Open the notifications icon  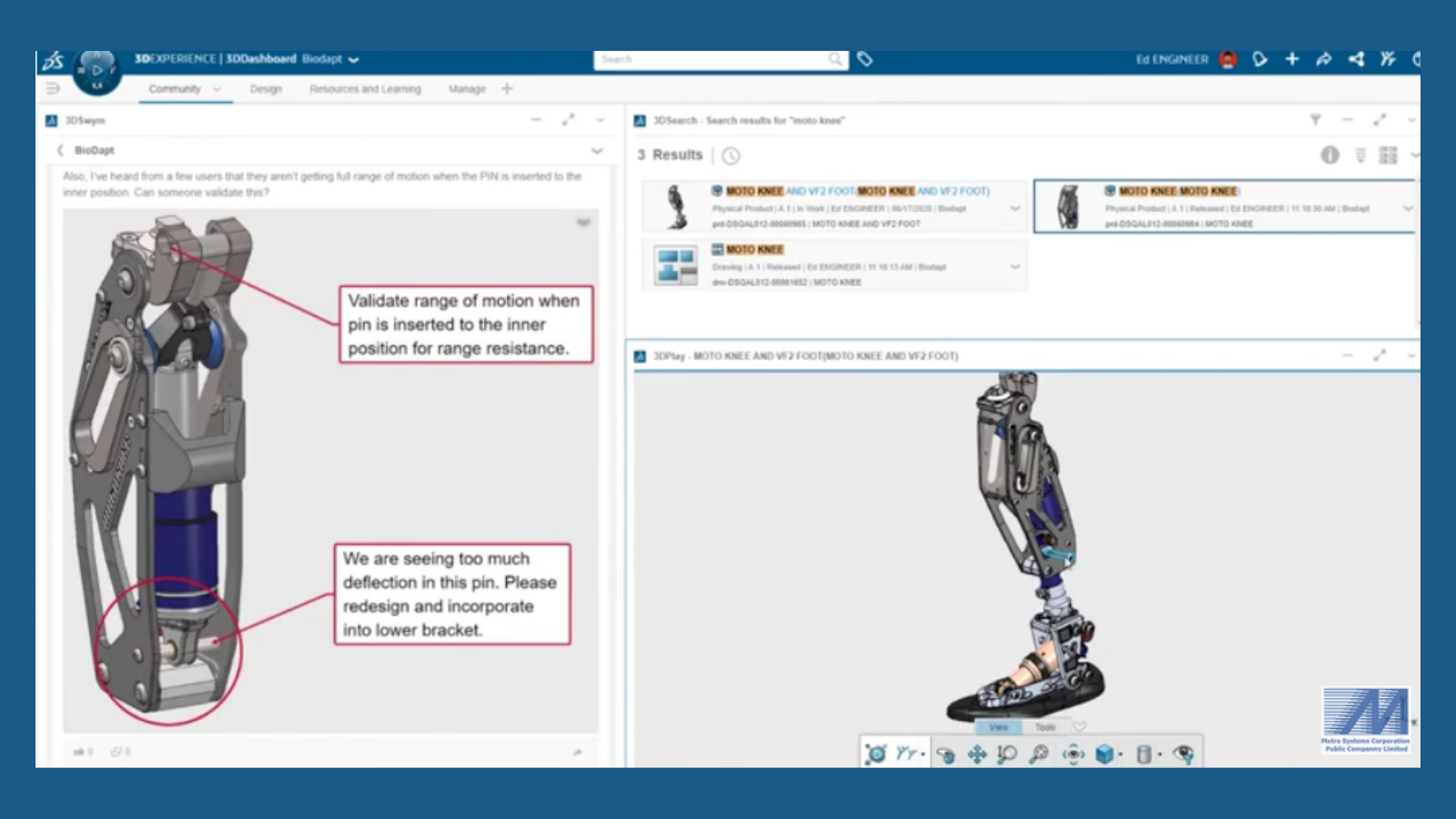point(1259,59)
